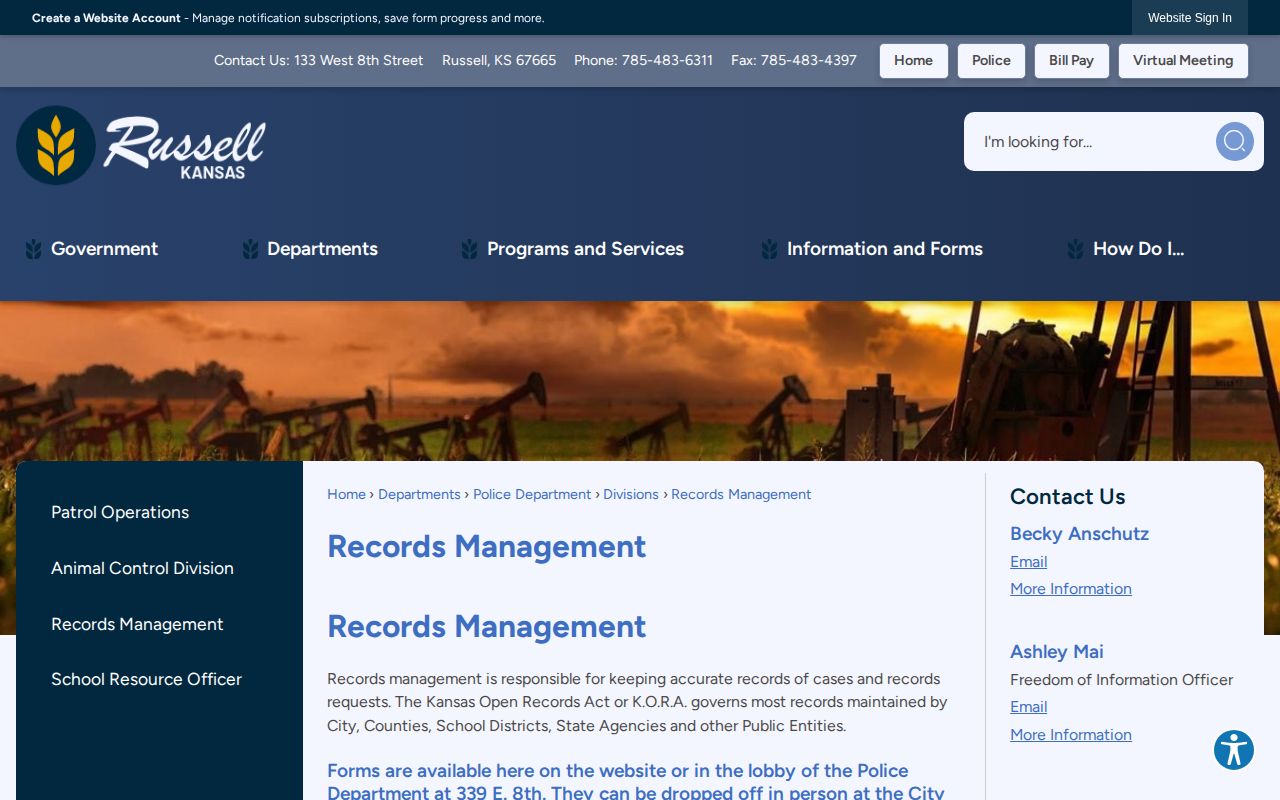Click Email link under Ashley Mai
This screenshot has height=800, width=1280.
1028,707
